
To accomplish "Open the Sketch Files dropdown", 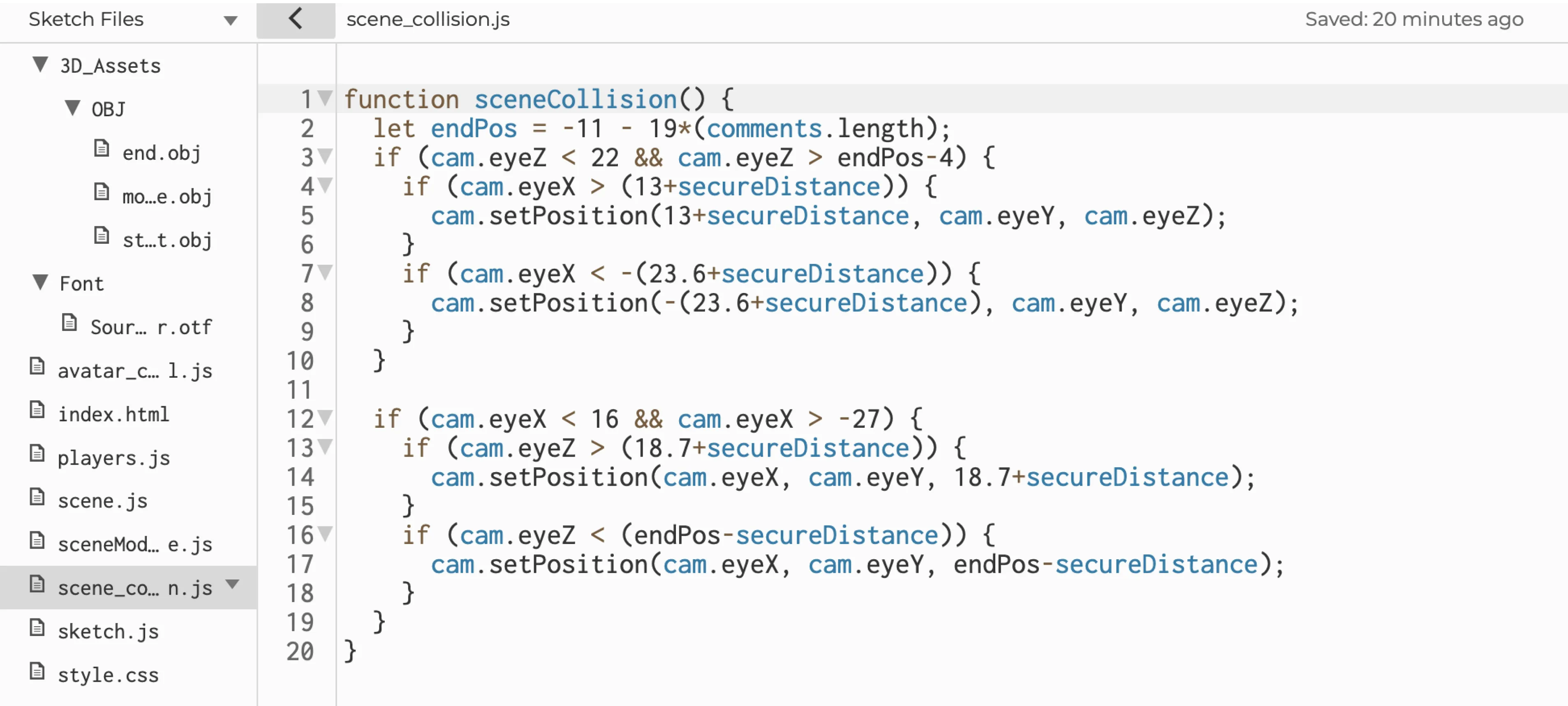I will click(230, 19).
